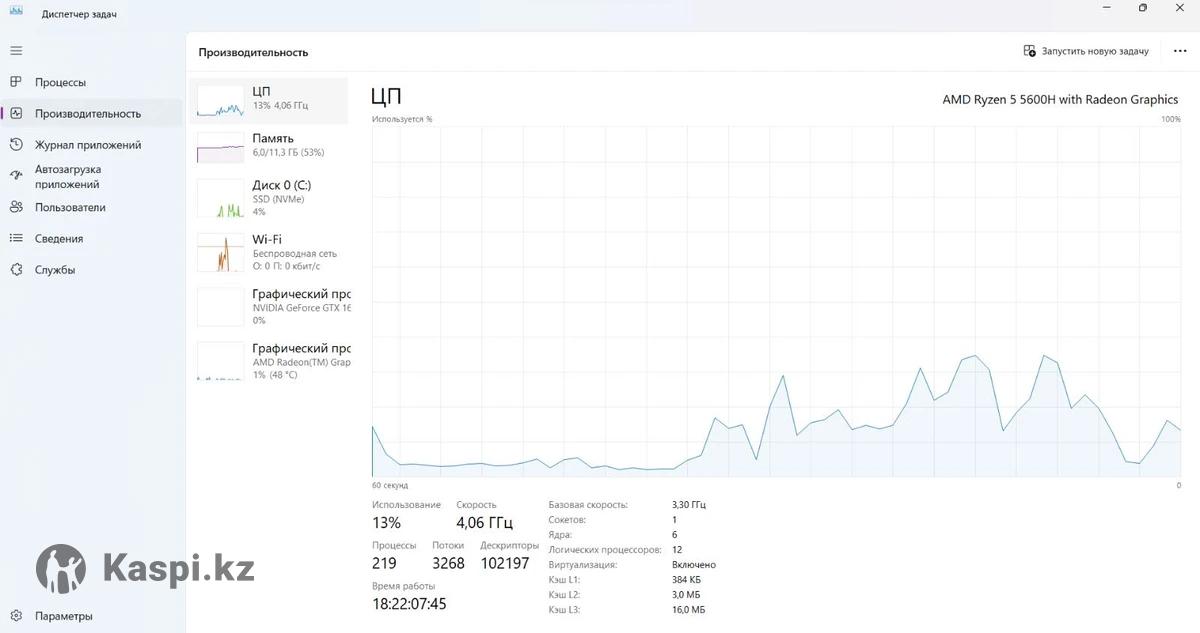Screen dimensions: 1200x633
Task: Open Диск 0 (C:) performance view
Action: coord(268,198)
